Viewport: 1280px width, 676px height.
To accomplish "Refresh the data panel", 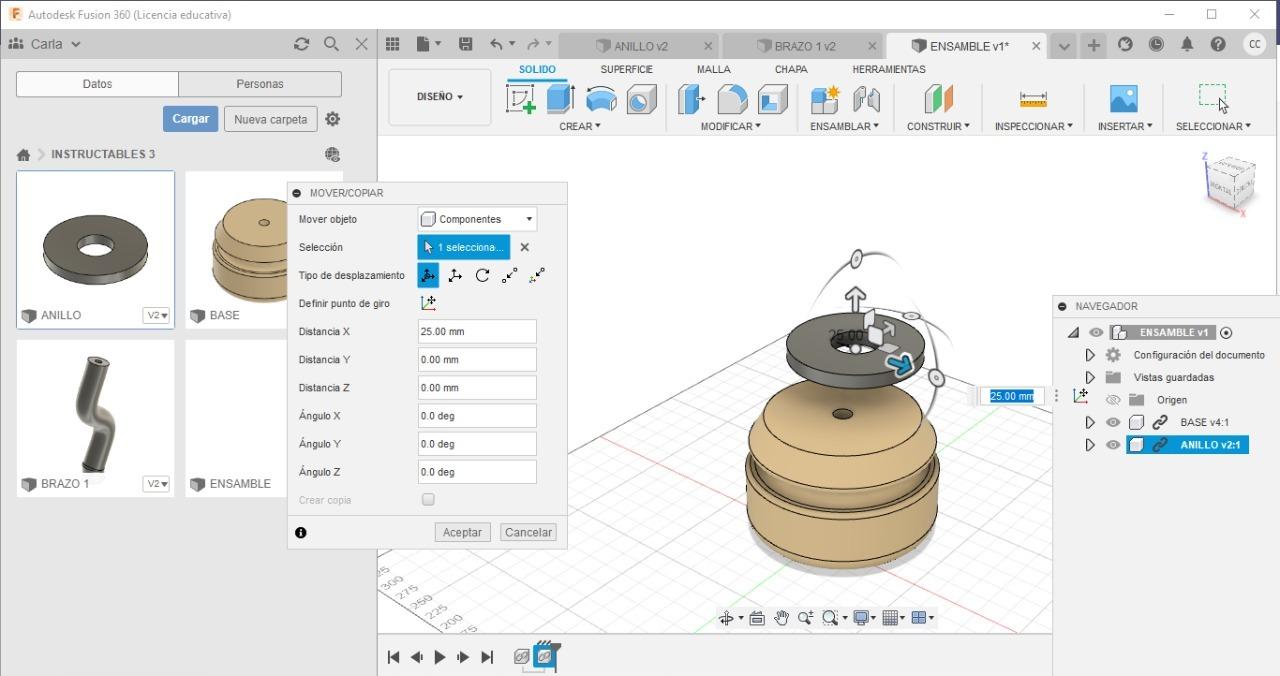I will 301,44.
